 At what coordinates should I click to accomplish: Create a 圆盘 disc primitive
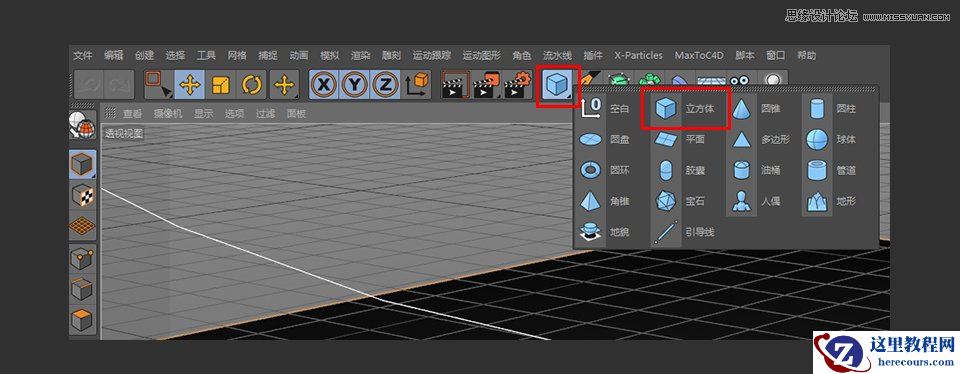(605, 140)
